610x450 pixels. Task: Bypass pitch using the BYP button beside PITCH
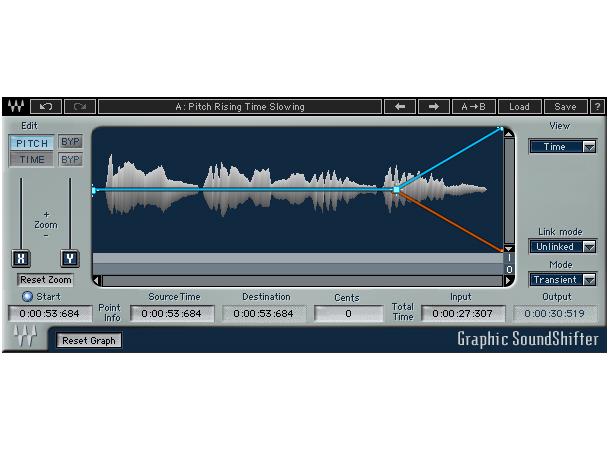[70, 142]
